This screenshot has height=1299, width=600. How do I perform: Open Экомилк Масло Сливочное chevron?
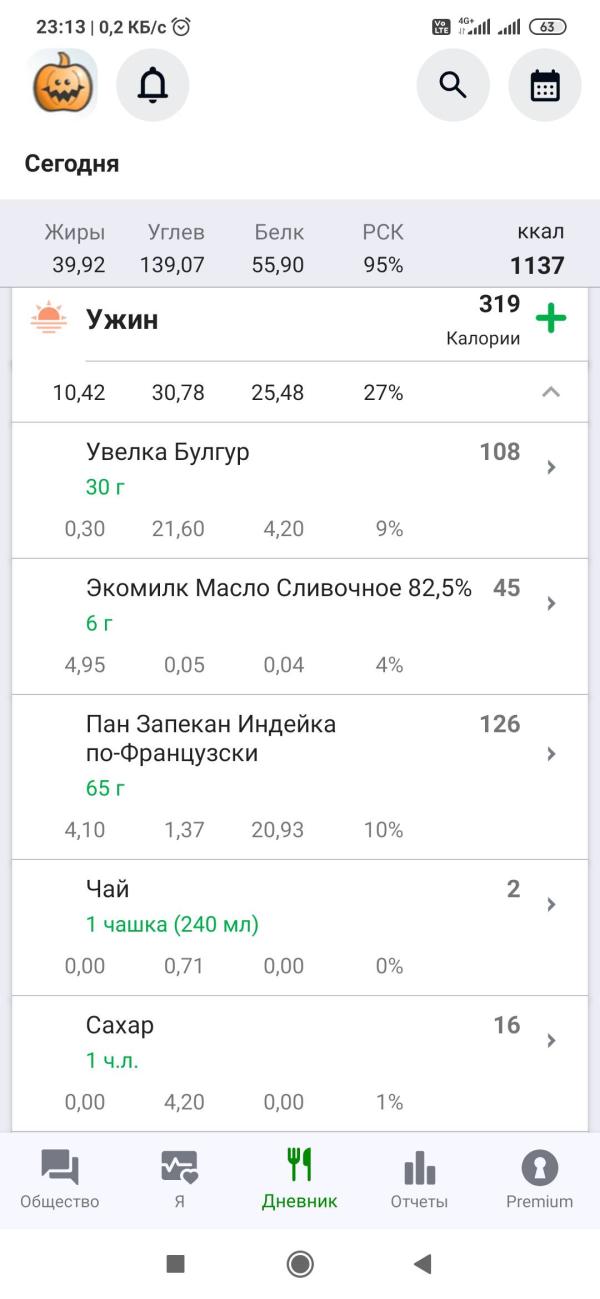coord(551,603)
